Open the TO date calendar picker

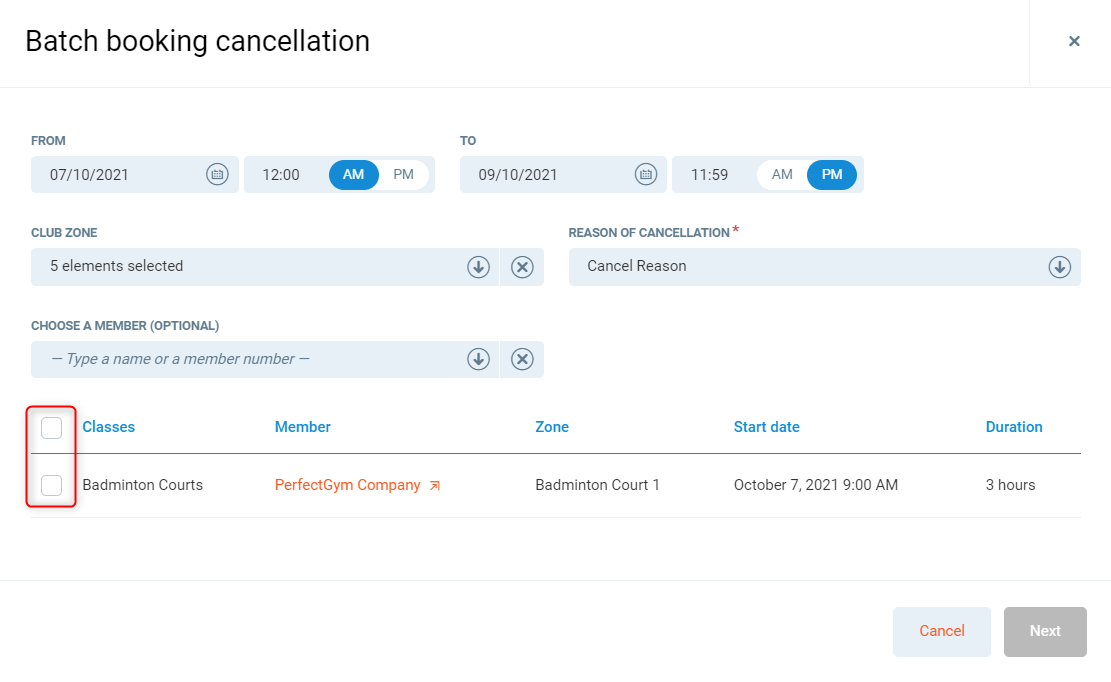[x=646, y=174]
